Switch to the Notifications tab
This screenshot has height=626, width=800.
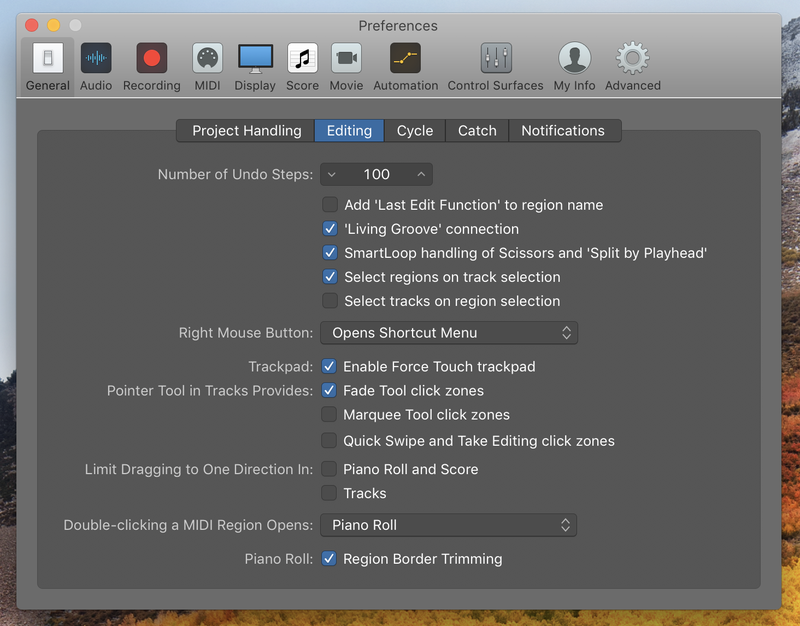point(563,131)
